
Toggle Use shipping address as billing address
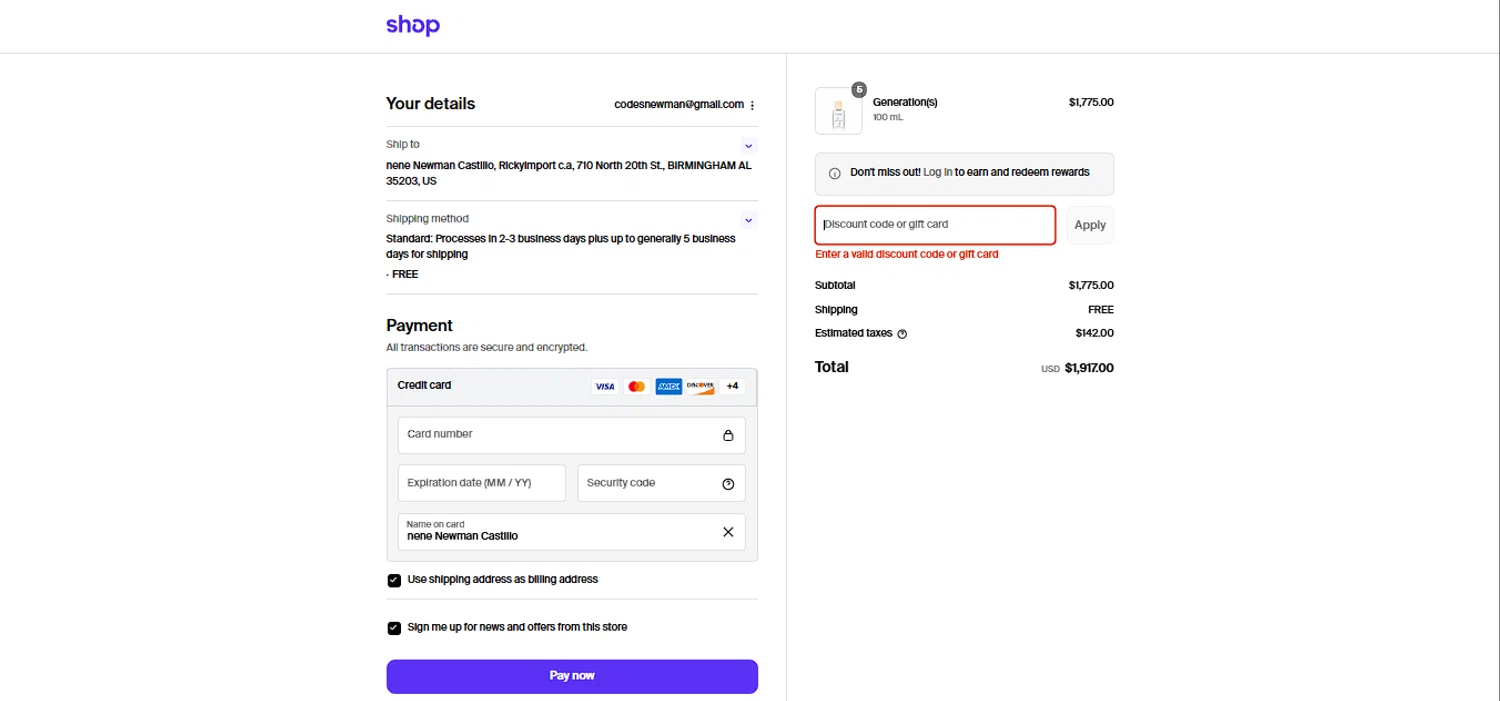click(x=394, y=580)
